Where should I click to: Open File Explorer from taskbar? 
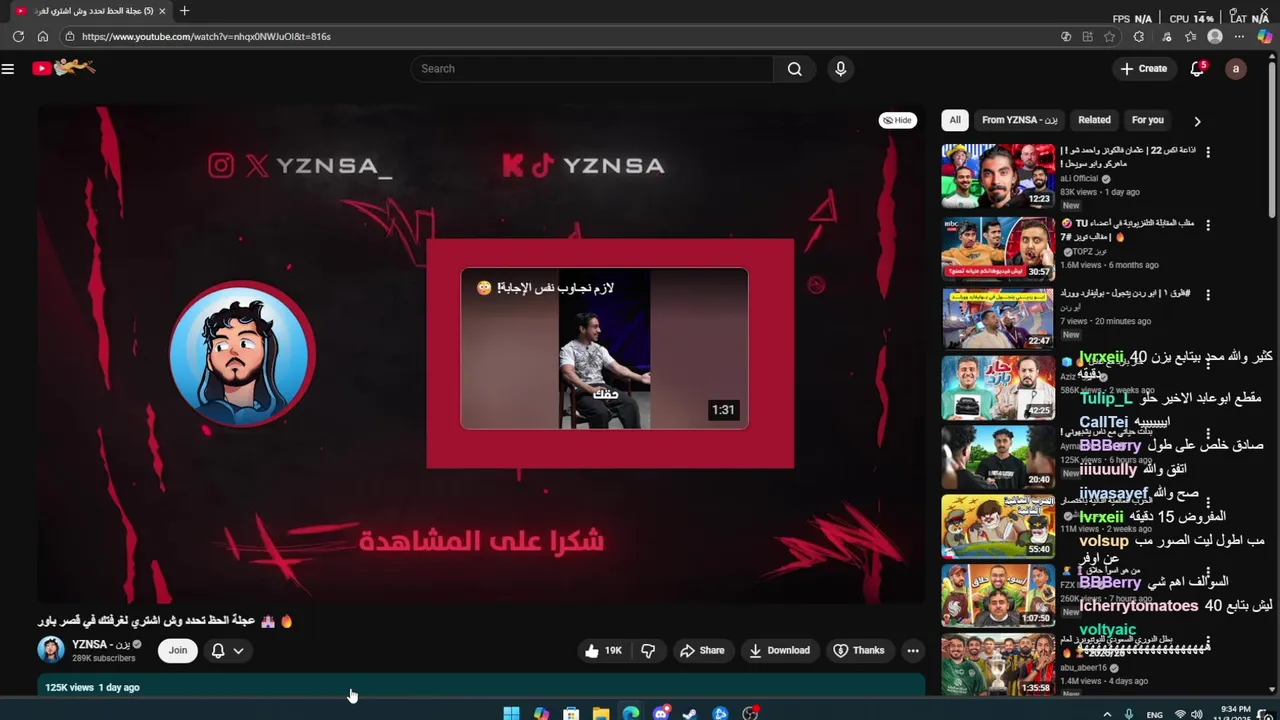pyautogui.click(x=601, y=713)
